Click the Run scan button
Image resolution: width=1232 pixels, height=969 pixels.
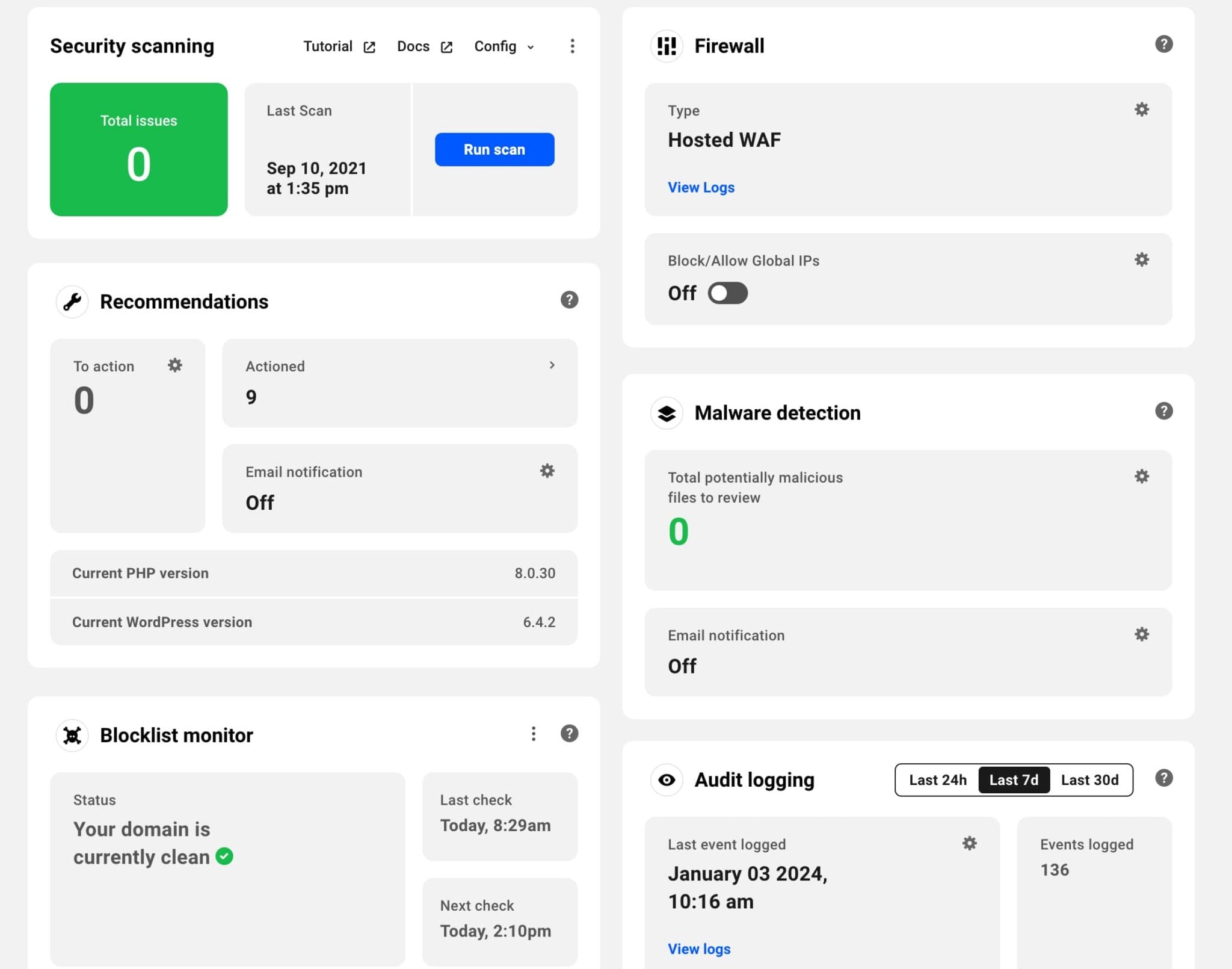tap(494, 149)
